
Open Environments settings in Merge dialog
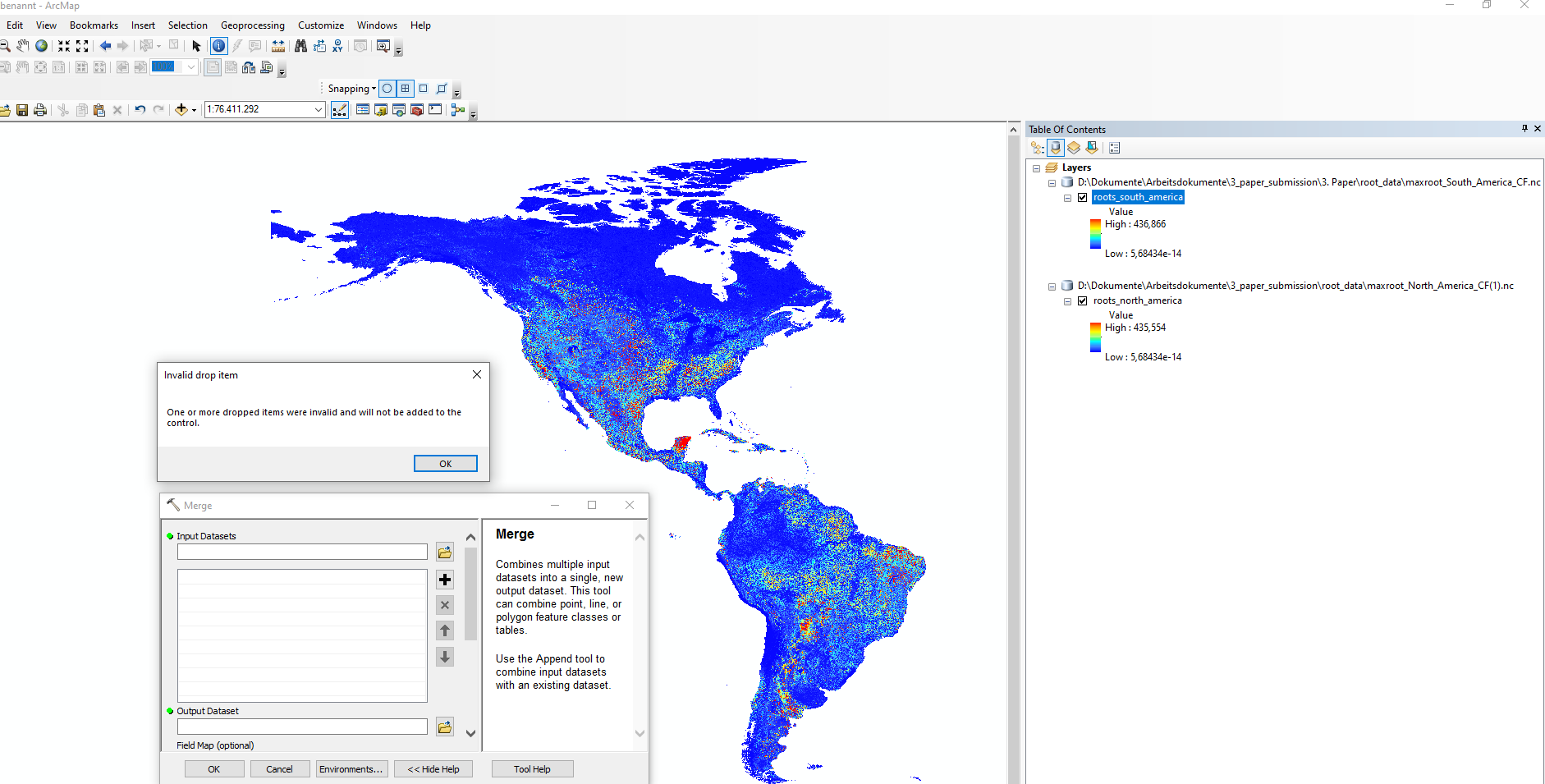click(351, 769)
